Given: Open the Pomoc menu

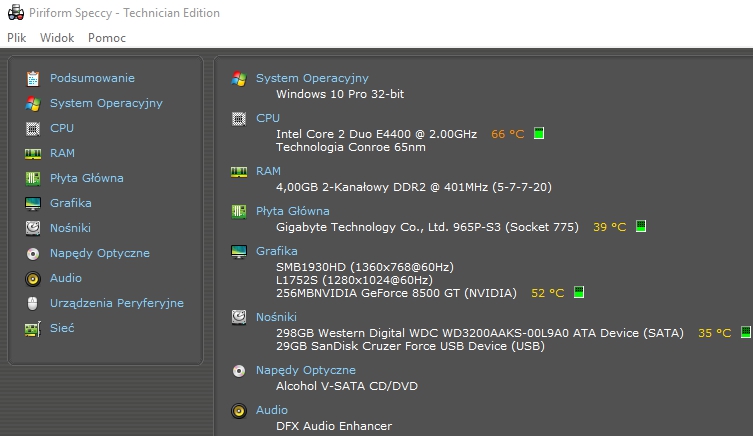Looking at the screenshot, I should pyautogui.click(x=107, y=38).
